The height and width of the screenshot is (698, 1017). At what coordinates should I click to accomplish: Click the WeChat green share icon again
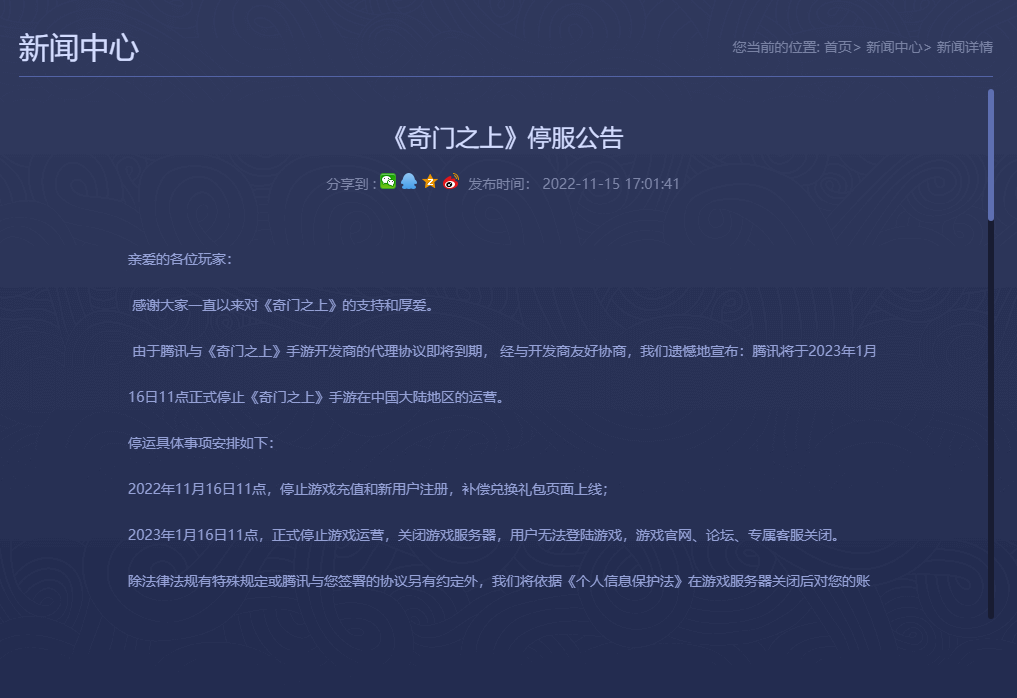click(x=388, y=181)
